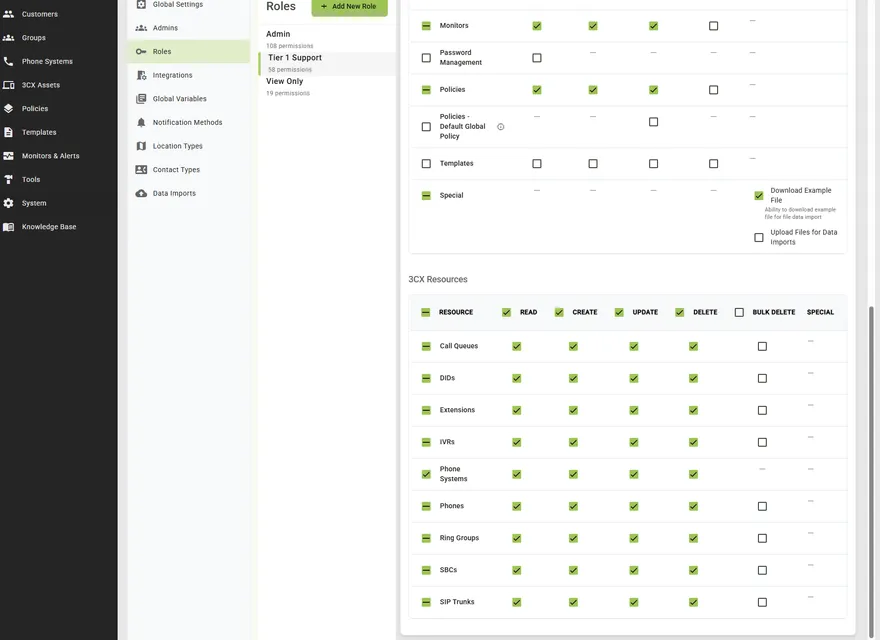
Task: Toggle 3CX Resources READ header checkbox
Action: [506, 312]
